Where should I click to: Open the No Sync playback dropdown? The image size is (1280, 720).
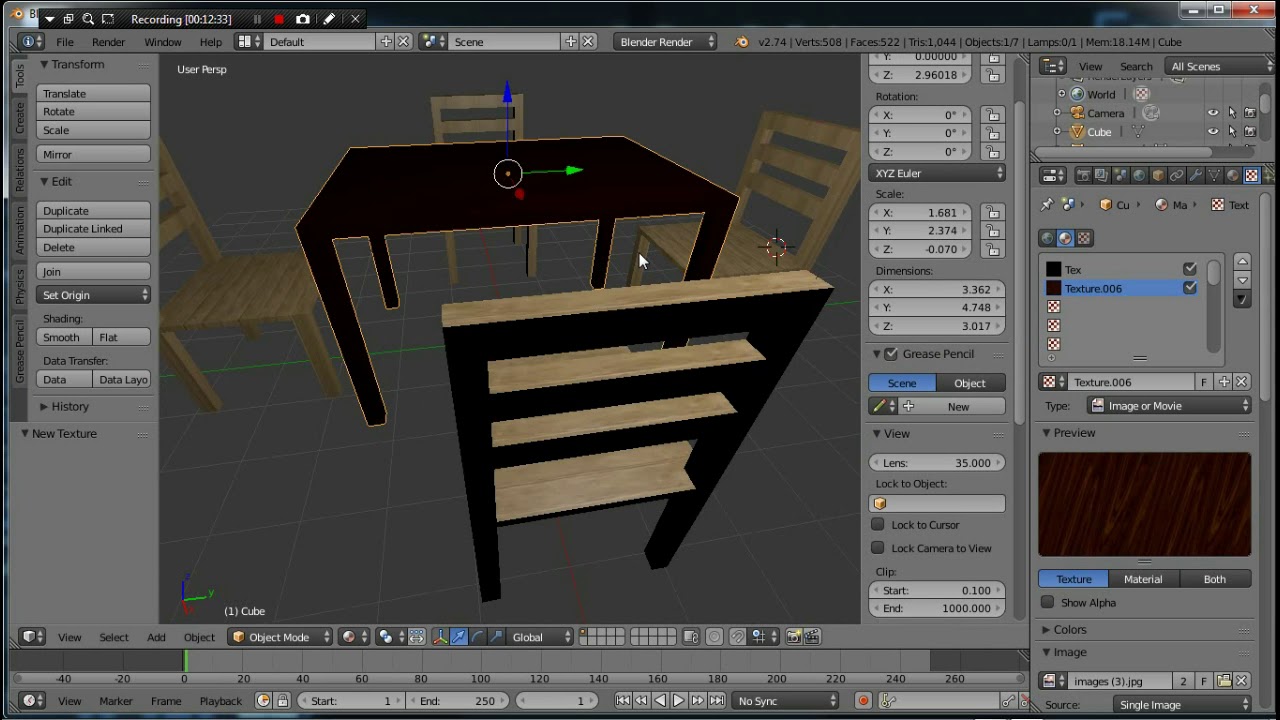pyautogui.click(x=786, y=701)
